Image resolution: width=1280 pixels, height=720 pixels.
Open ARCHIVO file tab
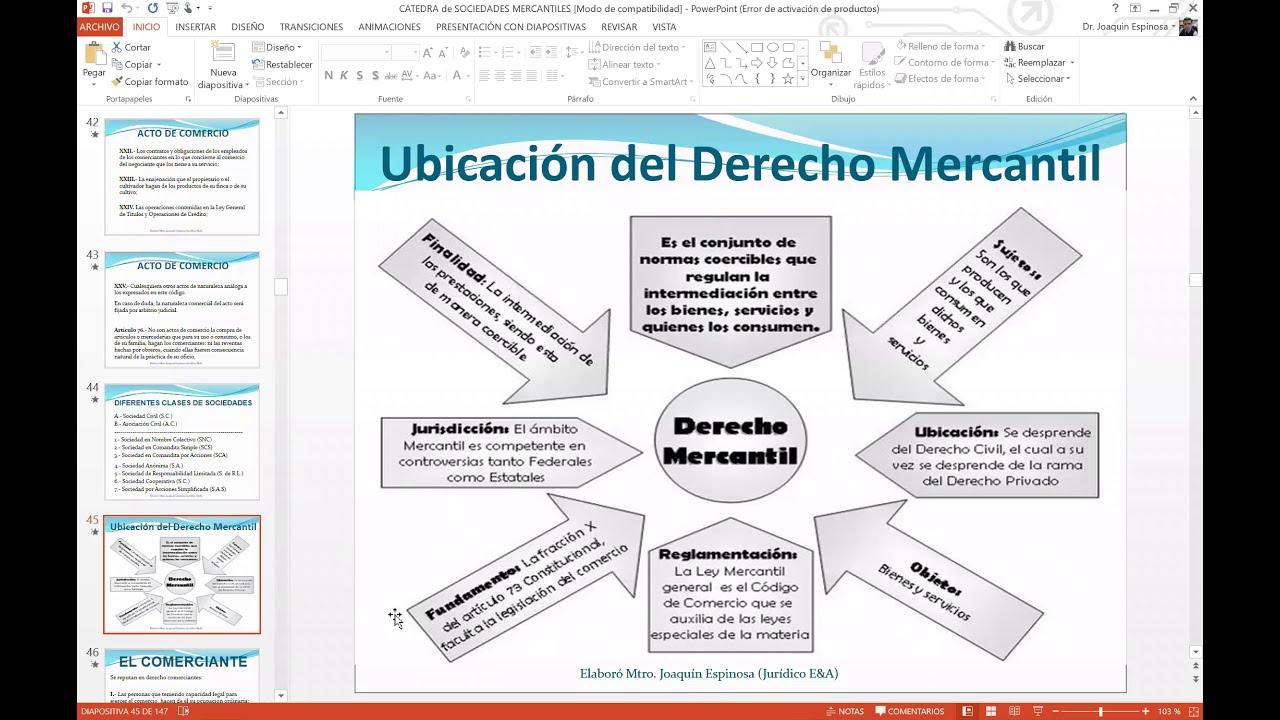pyautogui.click(x=99, y=27)
